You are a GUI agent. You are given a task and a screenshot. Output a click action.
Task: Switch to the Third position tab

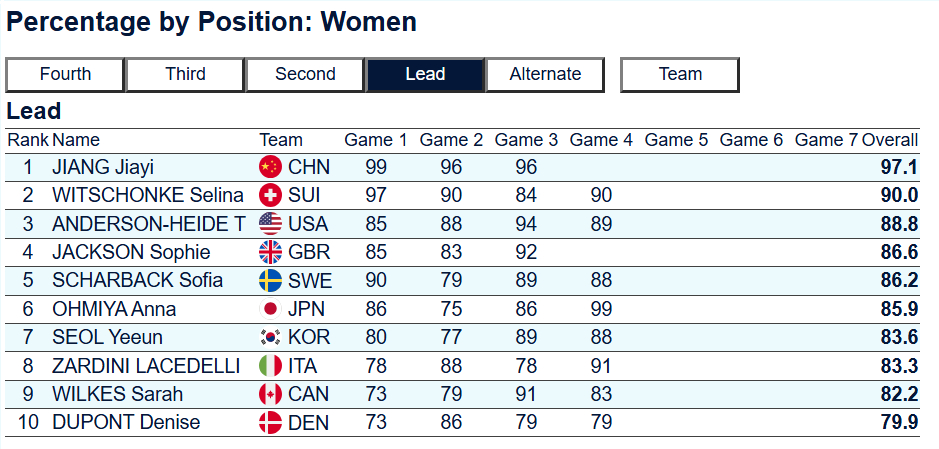[185, 74]
